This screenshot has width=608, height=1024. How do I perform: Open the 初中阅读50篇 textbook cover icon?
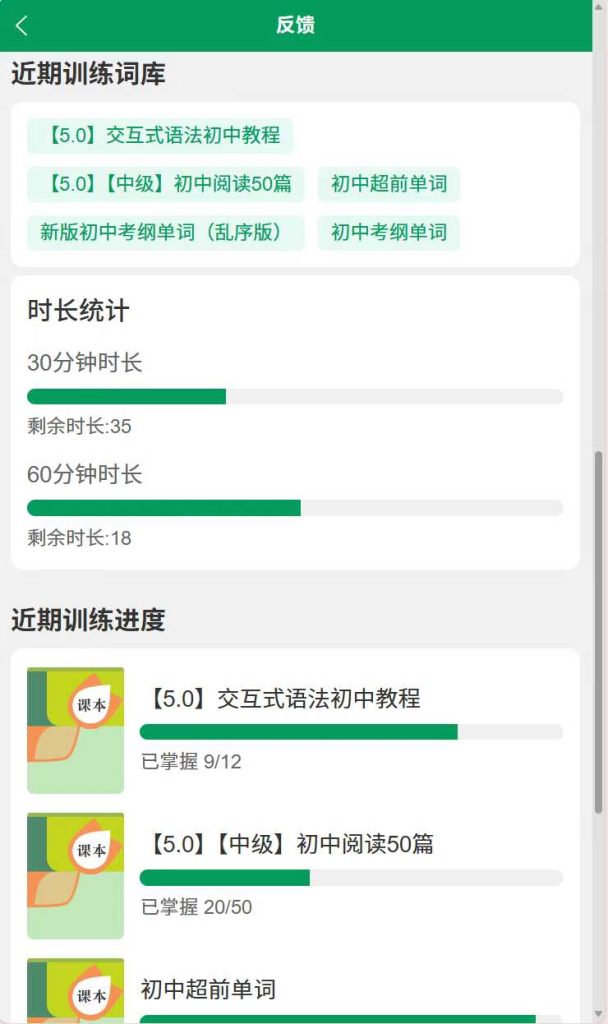point(76,875)
